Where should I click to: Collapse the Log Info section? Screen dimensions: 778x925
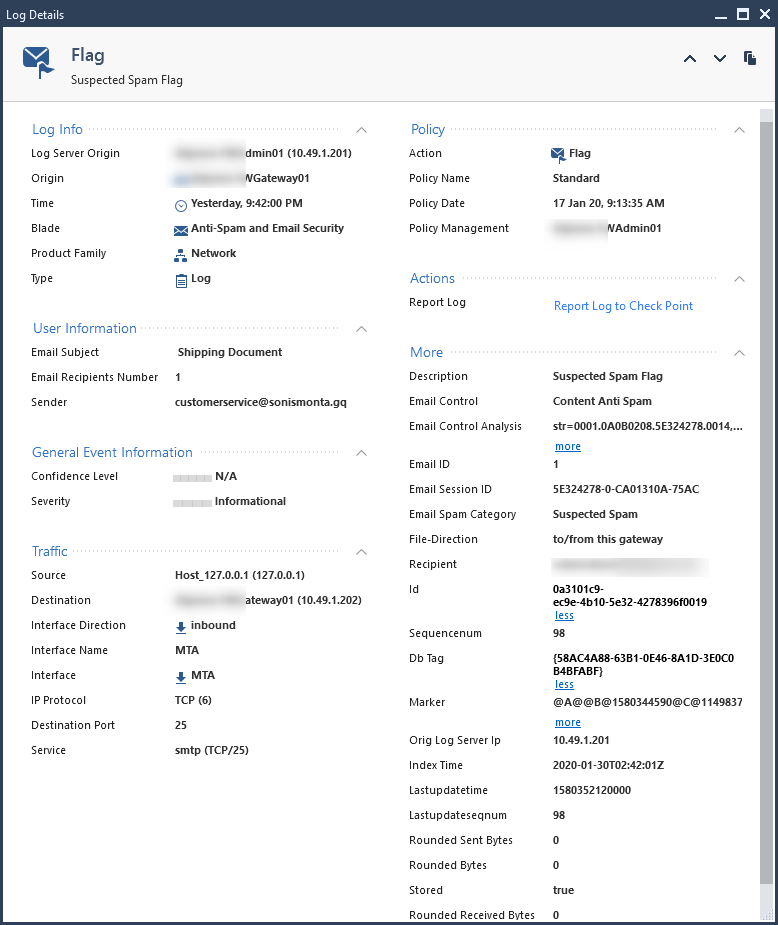(361, 129)
